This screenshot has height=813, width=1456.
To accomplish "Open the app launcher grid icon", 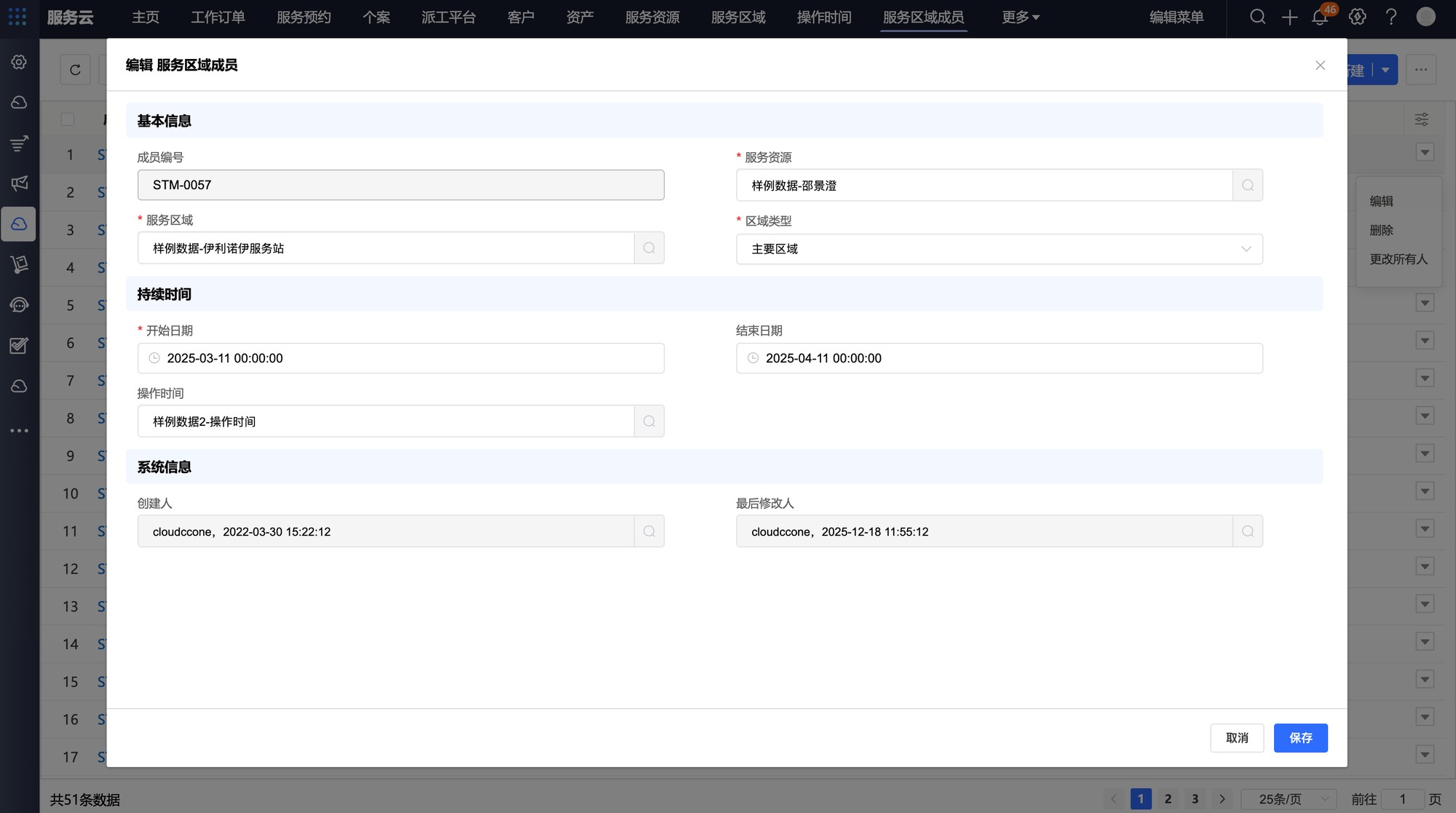I will [17, 17].
